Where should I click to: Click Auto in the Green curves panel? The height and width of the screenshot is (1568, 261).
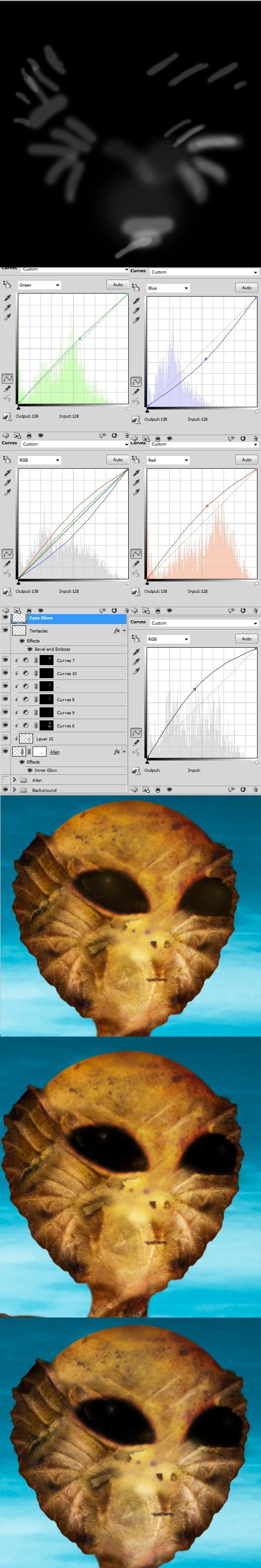click(117, 284)
